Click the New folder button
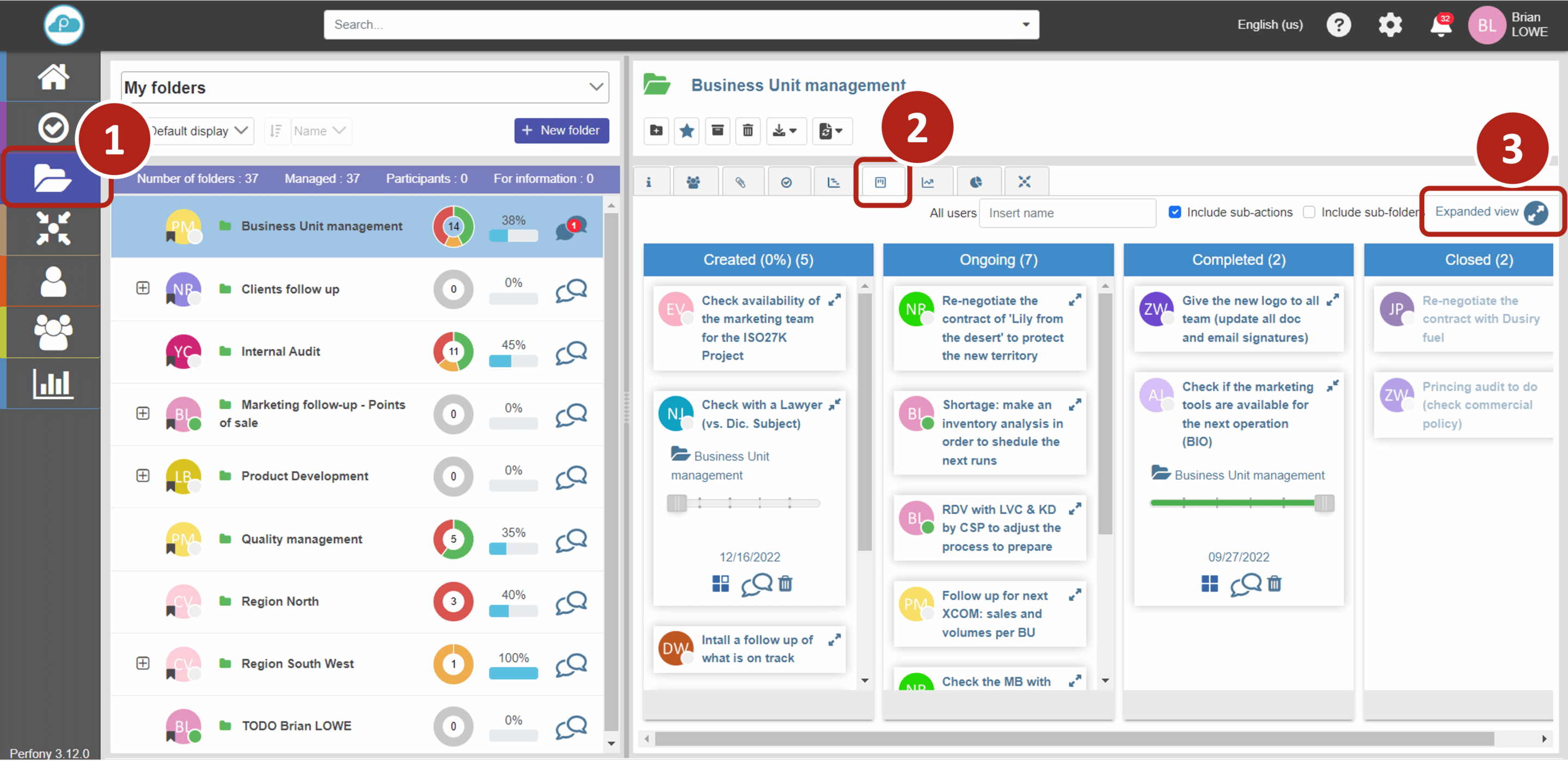The width and height of the screenshot is (1568, 761). click(x=561, y=131)
